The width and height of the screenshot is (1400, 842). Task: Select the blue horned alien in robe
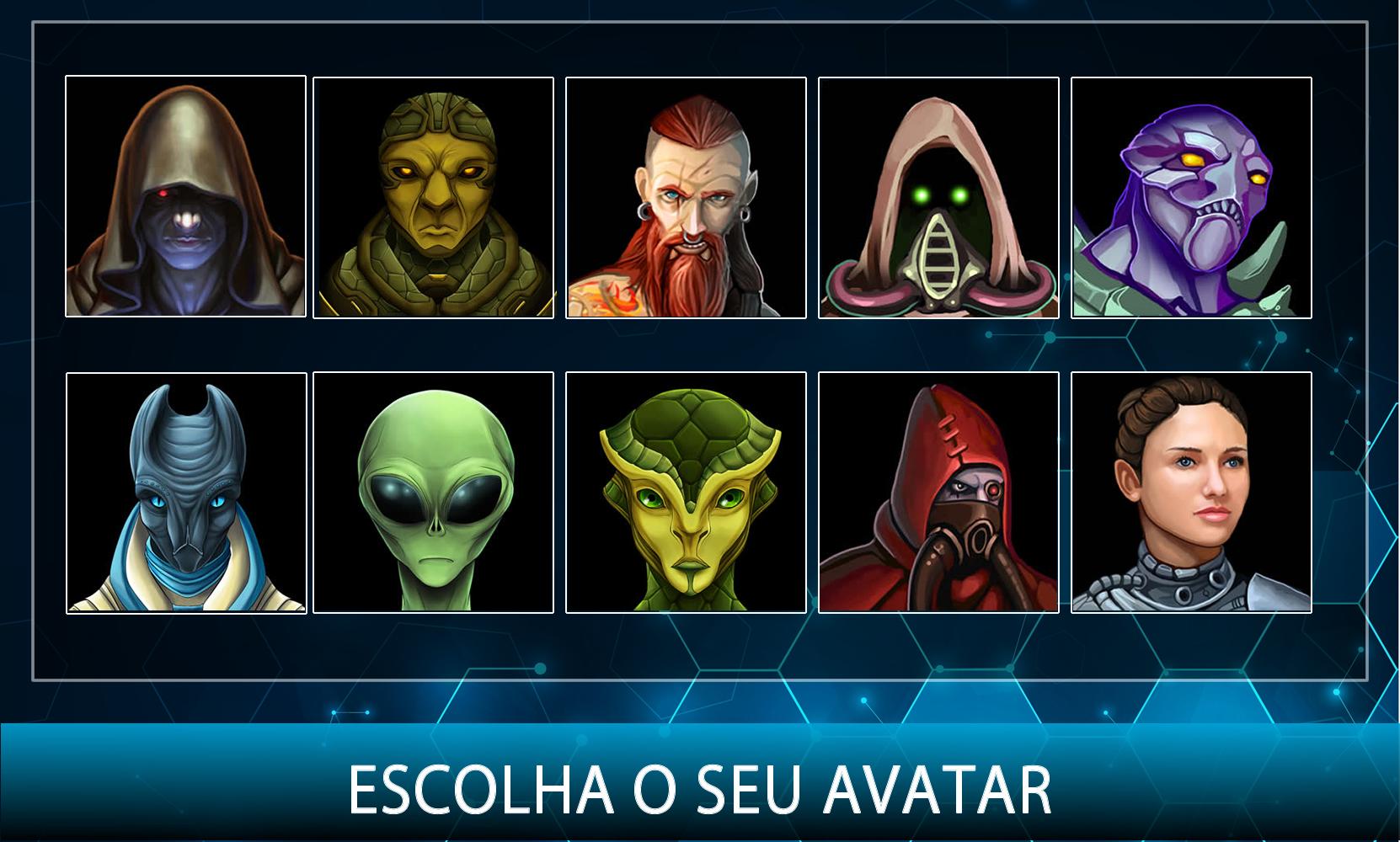[x=186, y=493]
